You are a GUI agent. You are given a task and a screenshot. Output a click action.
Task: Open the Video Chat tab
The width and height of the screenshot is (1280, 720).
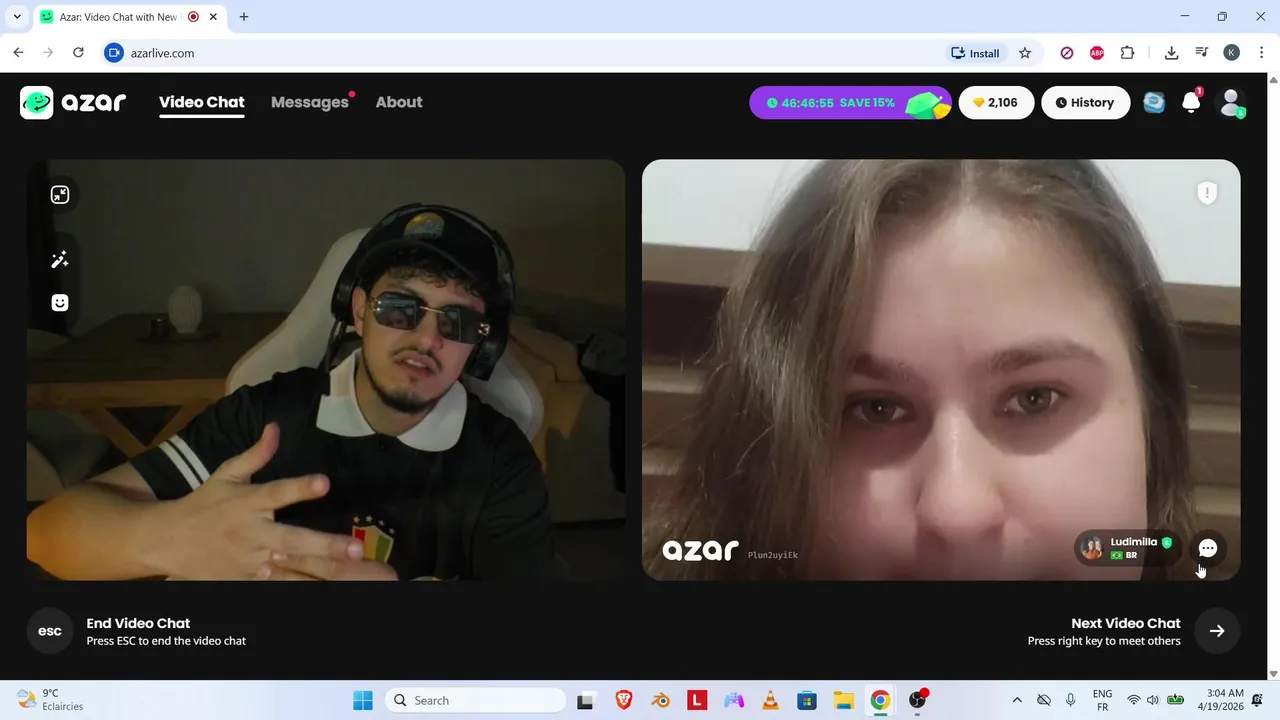click(x=202, y=102)
